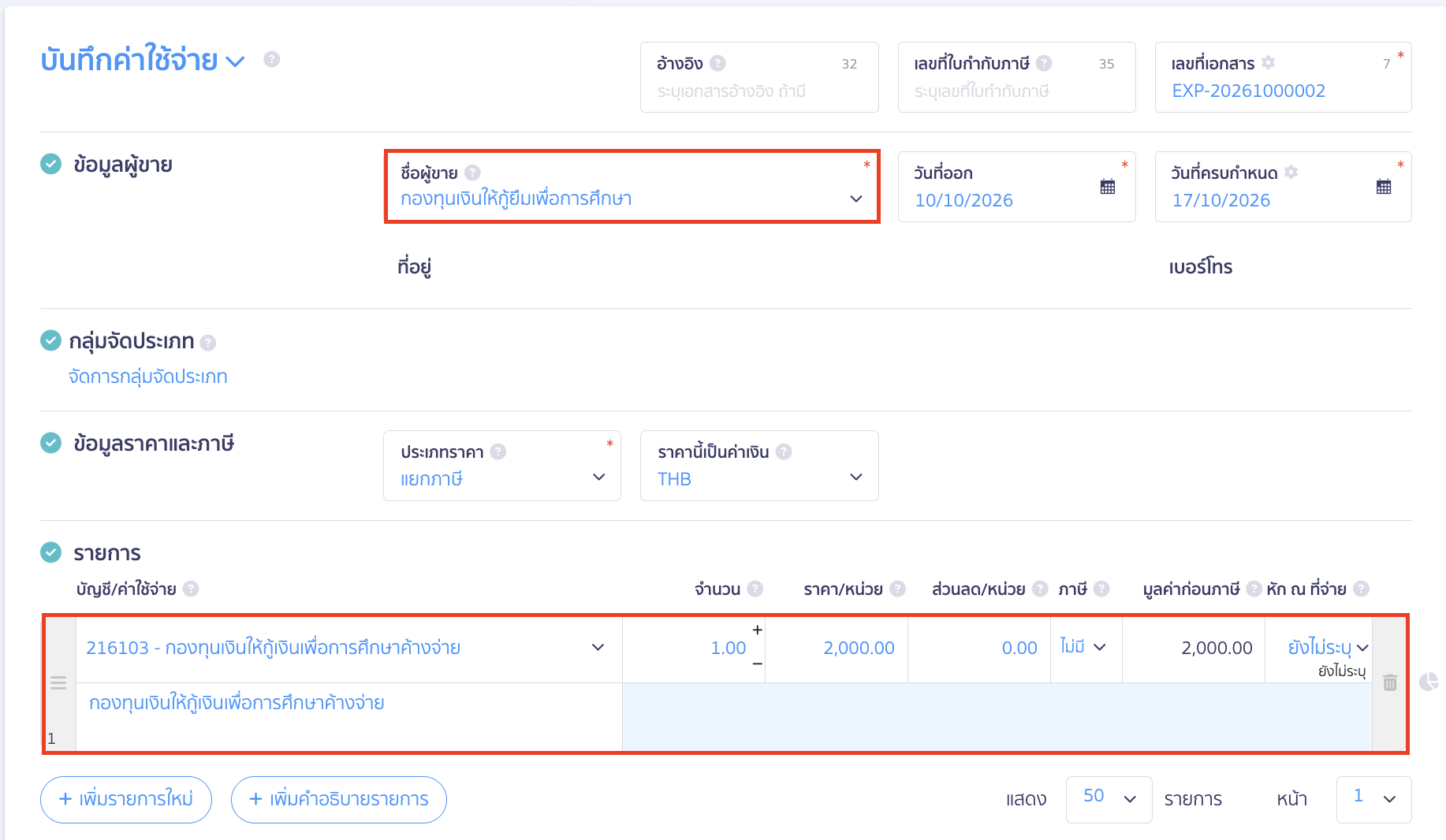Open ประเภทราคา dropdown showing แยกภาษี

click(502, 466)
